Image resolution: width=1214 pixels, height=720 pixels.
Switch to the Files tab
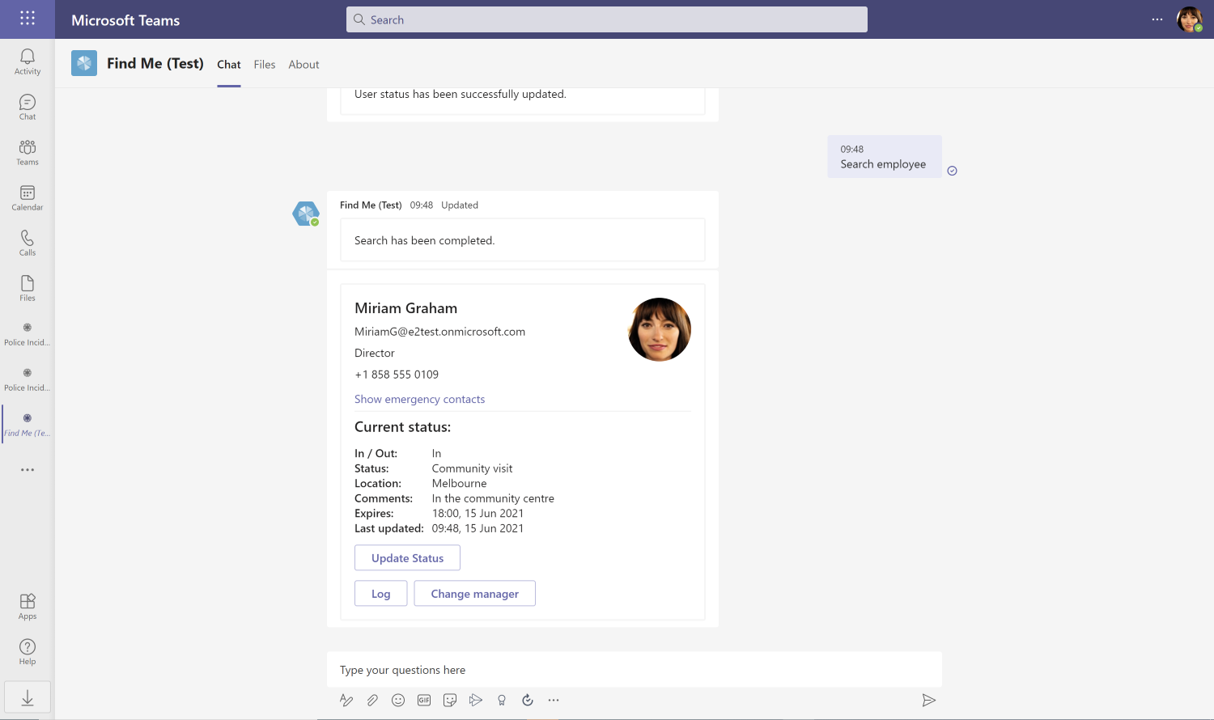click(x=264, y=64)
